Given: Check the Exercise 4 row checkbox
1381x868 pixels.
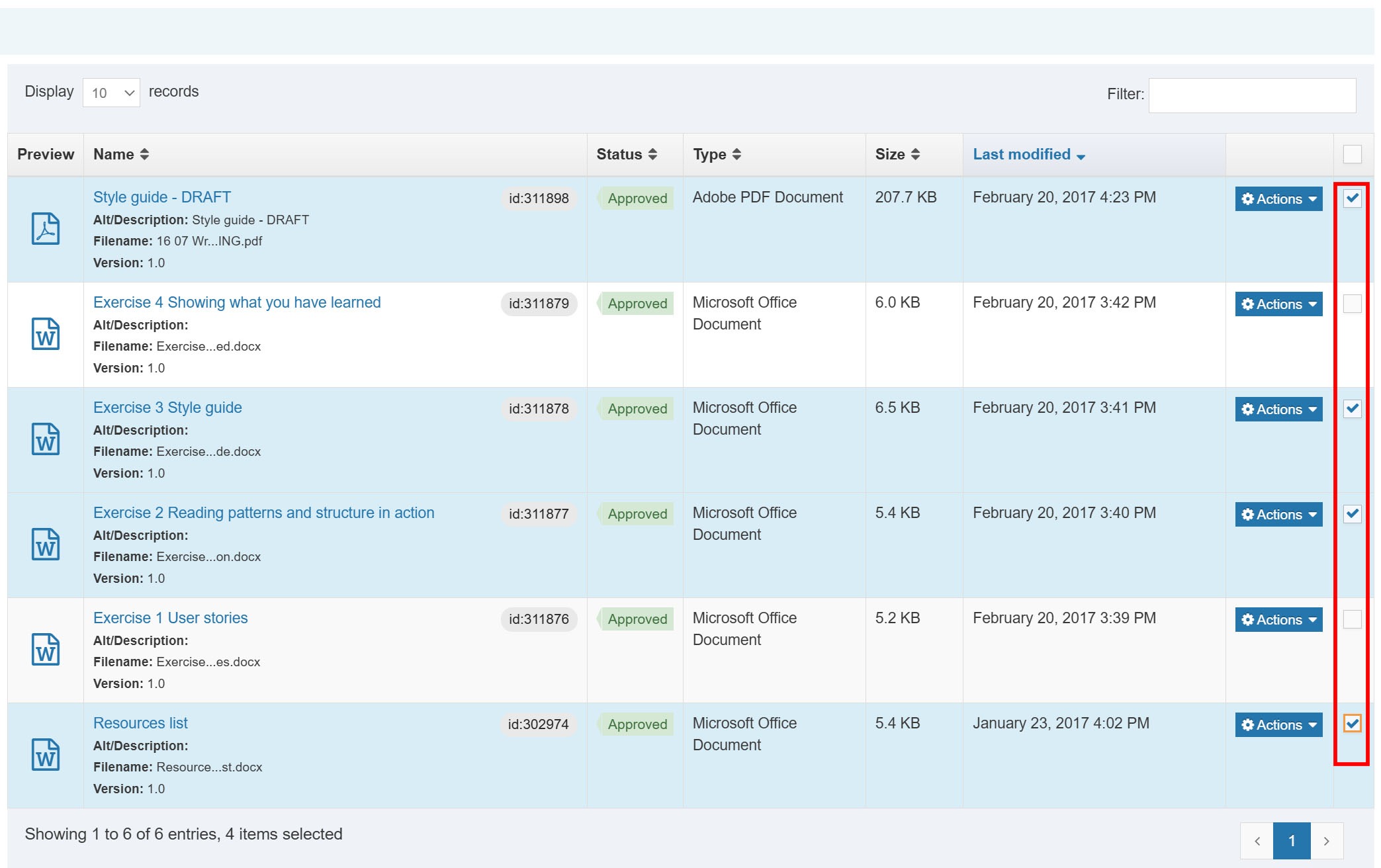Looking at the screenshot, I should click(x=1352, y=304).
